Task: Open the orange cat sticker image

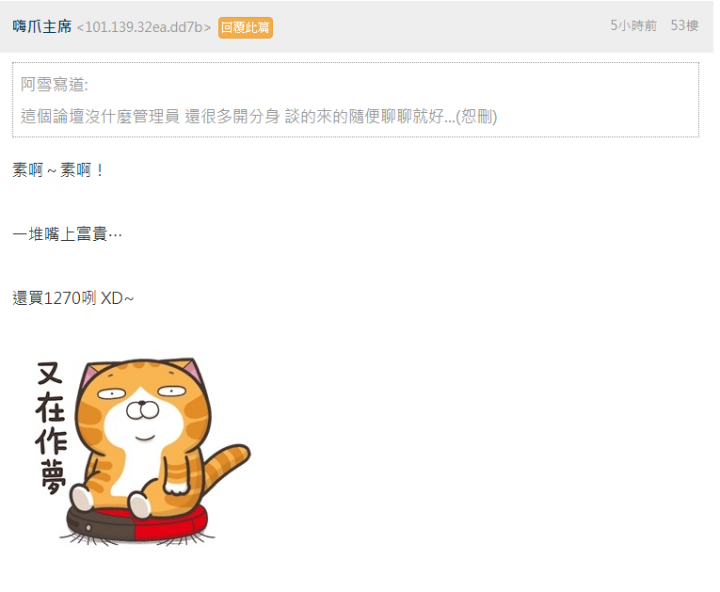Action: (142, 451)
